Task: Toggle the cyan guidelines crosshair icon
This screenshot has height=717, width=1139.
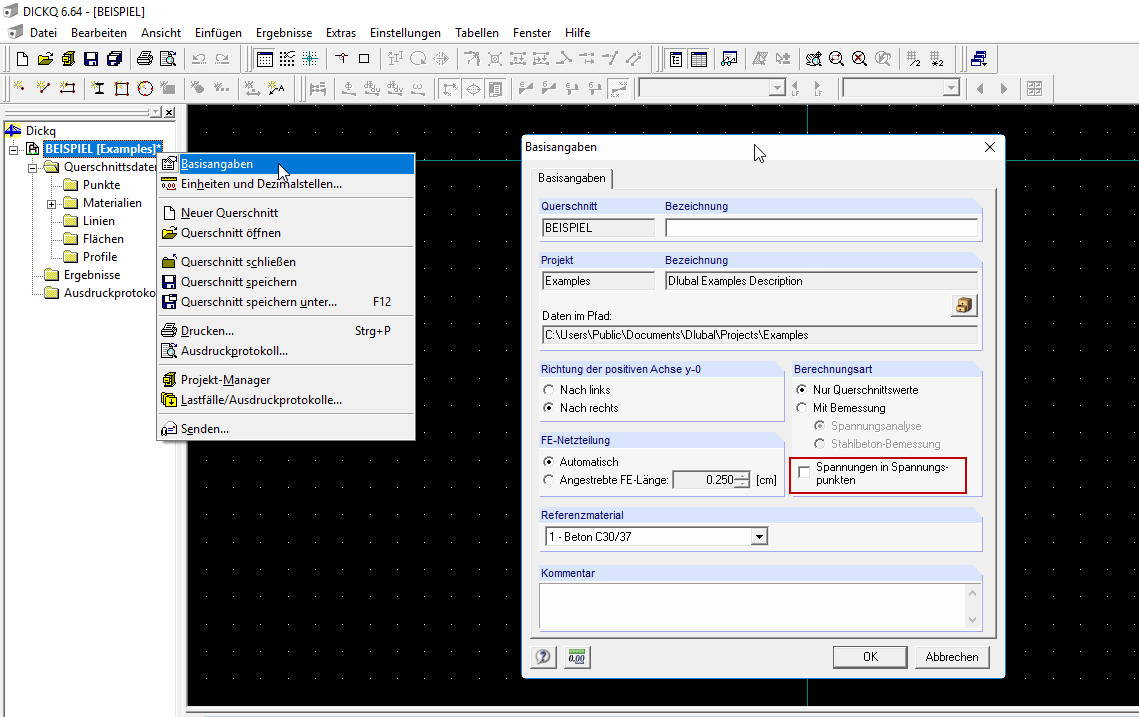Action: point(310,59)
